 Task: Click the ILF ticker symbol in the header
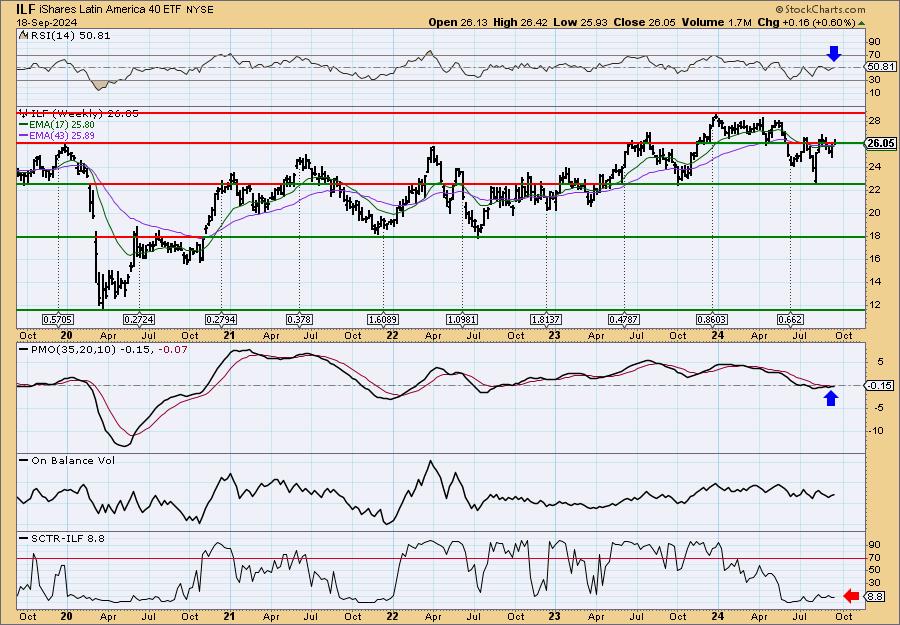(27, 9)
